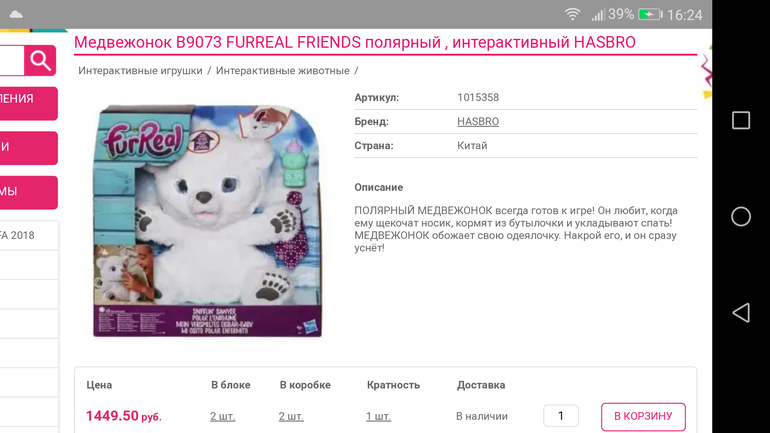Image resolution: width=770 pixels, height=433 pixels.
Task: Tap the Android home circle button
Action: click(741, 216)
